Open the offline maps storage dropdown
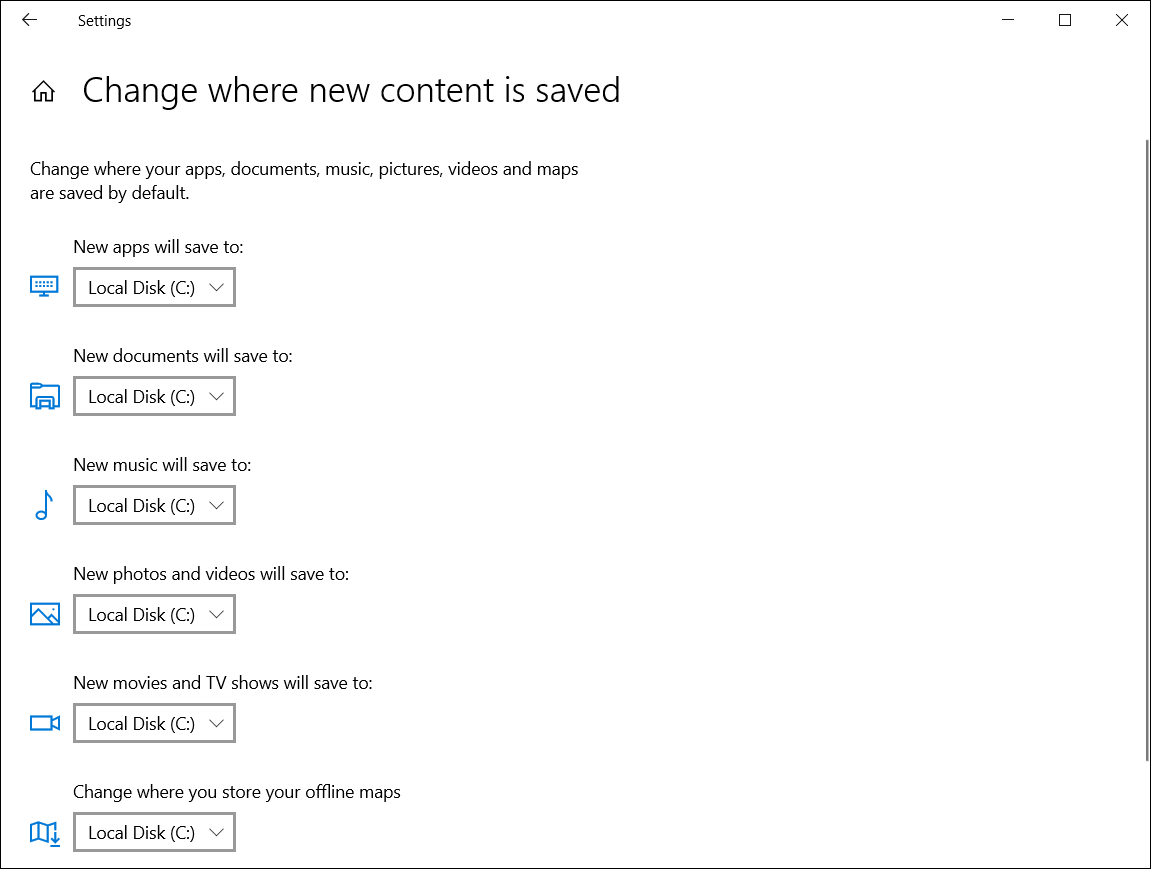 [154, 832]
